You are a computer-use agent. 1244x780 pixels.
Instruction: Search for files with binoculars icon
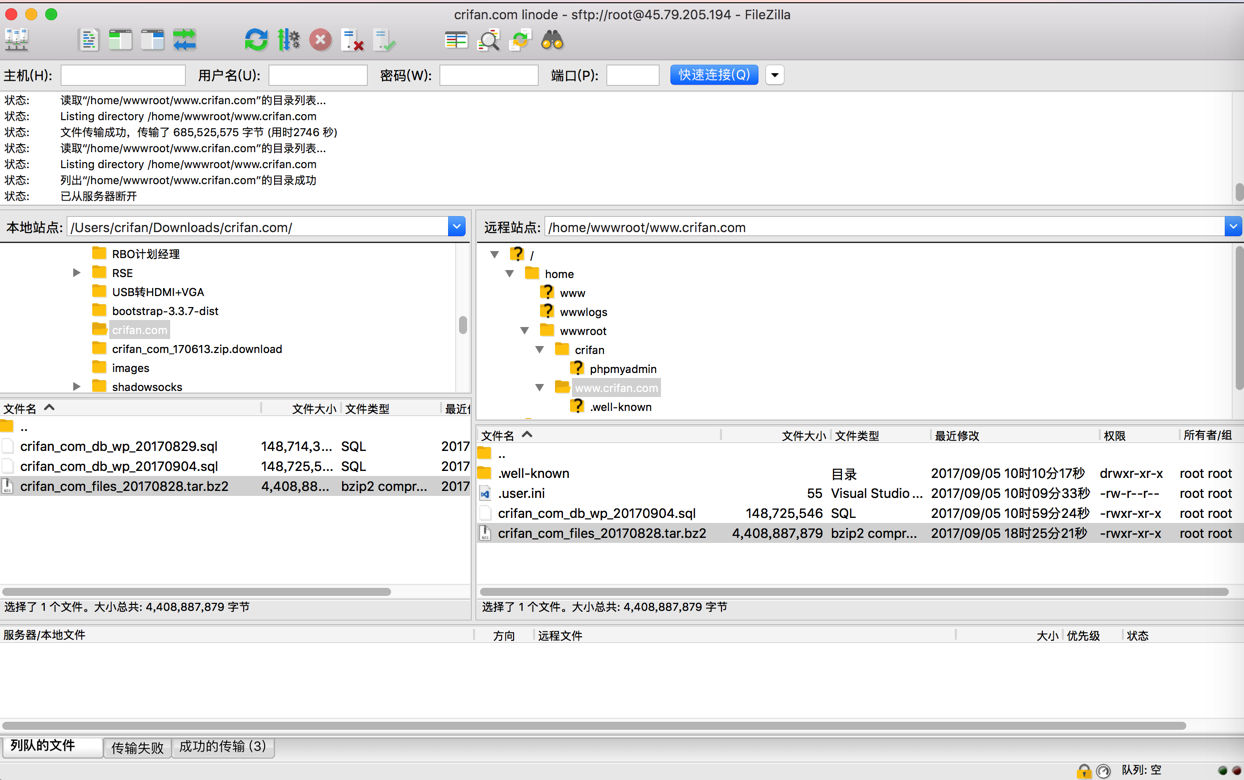pos(552,40)
